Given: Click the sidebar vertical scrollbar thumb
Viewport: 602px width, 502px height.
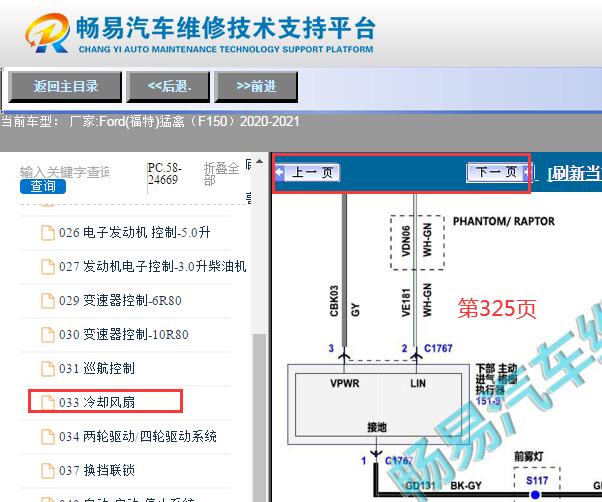Looking at the screenshot, I should [261, 418].
